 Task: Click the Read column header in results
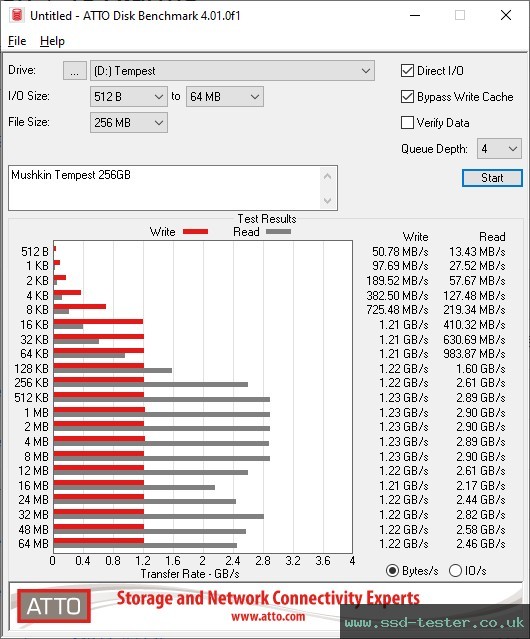click(x=492, y=237)
